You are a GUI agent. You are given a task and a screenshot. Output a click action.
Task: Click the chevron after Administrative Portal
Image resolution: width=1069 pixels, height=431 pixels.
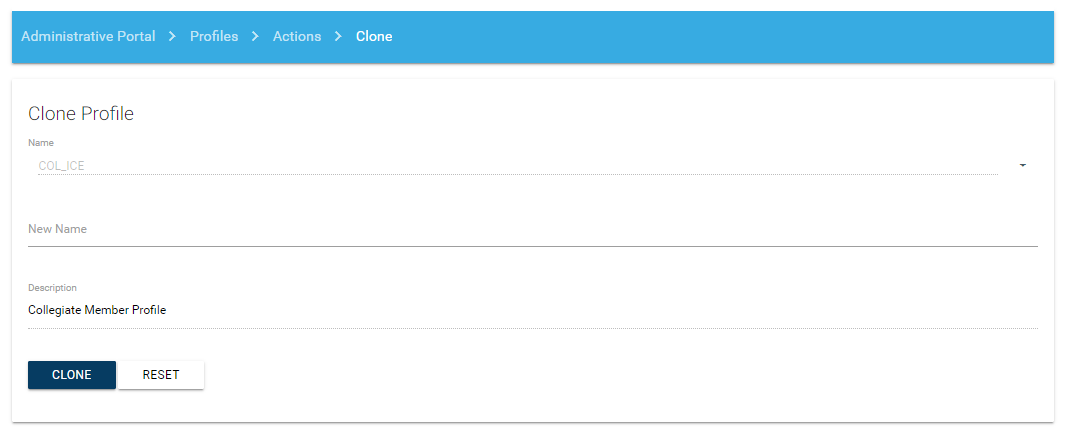pyautogui.click(x=172, y=37)
